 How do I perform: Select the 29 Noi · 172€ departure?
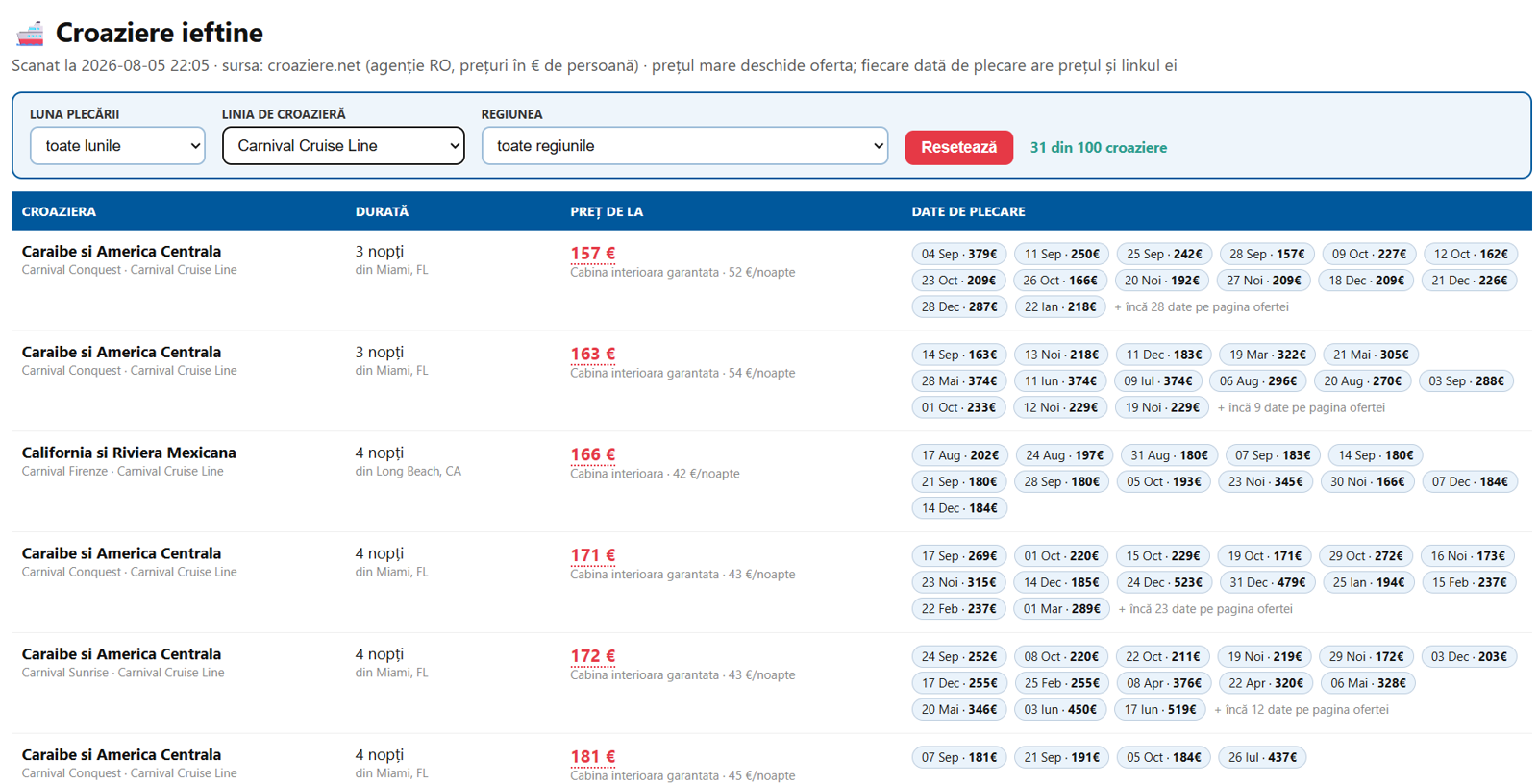click(1366, 657)
